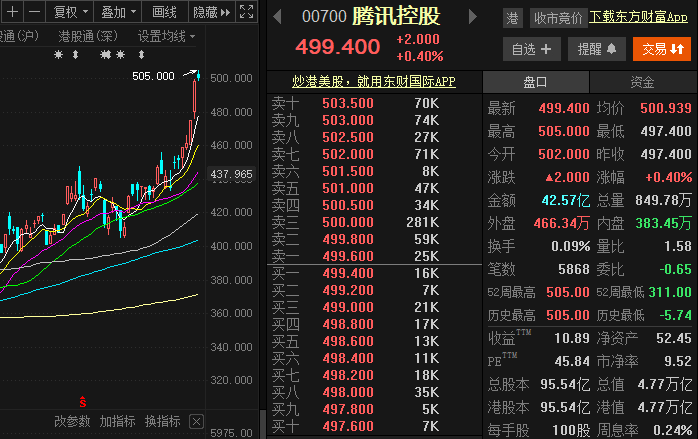This screenshot has width=698, height=439.
Task: Click the 隐藏 panel toggle
Action: pyautogui.click(x=211, y=12)
